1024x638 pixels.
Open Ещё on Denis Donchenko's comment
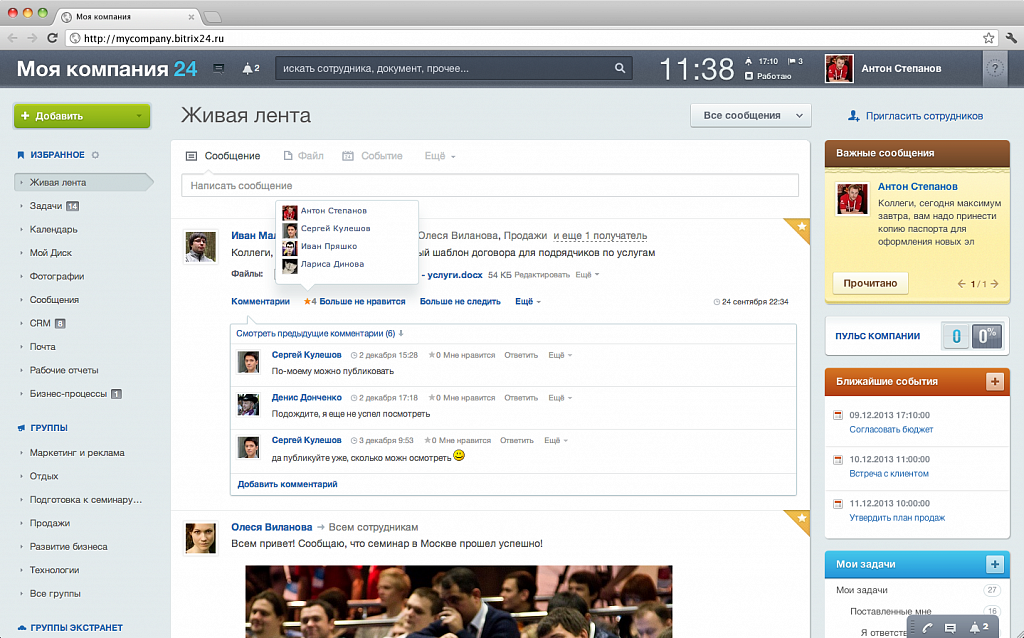560,398
